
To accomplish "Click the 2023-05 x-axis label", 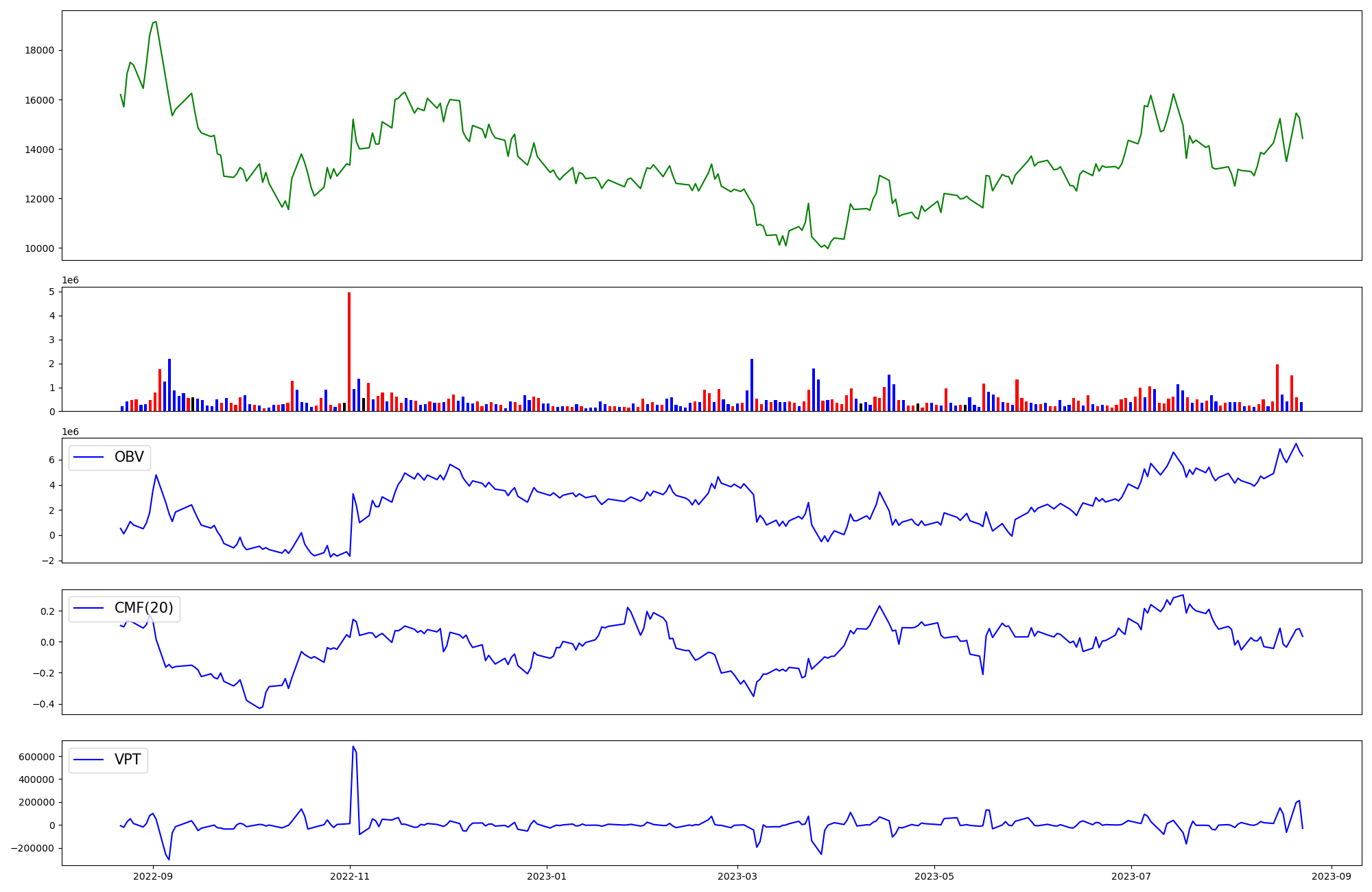I will pyautogui.click(x=934, y=876).
